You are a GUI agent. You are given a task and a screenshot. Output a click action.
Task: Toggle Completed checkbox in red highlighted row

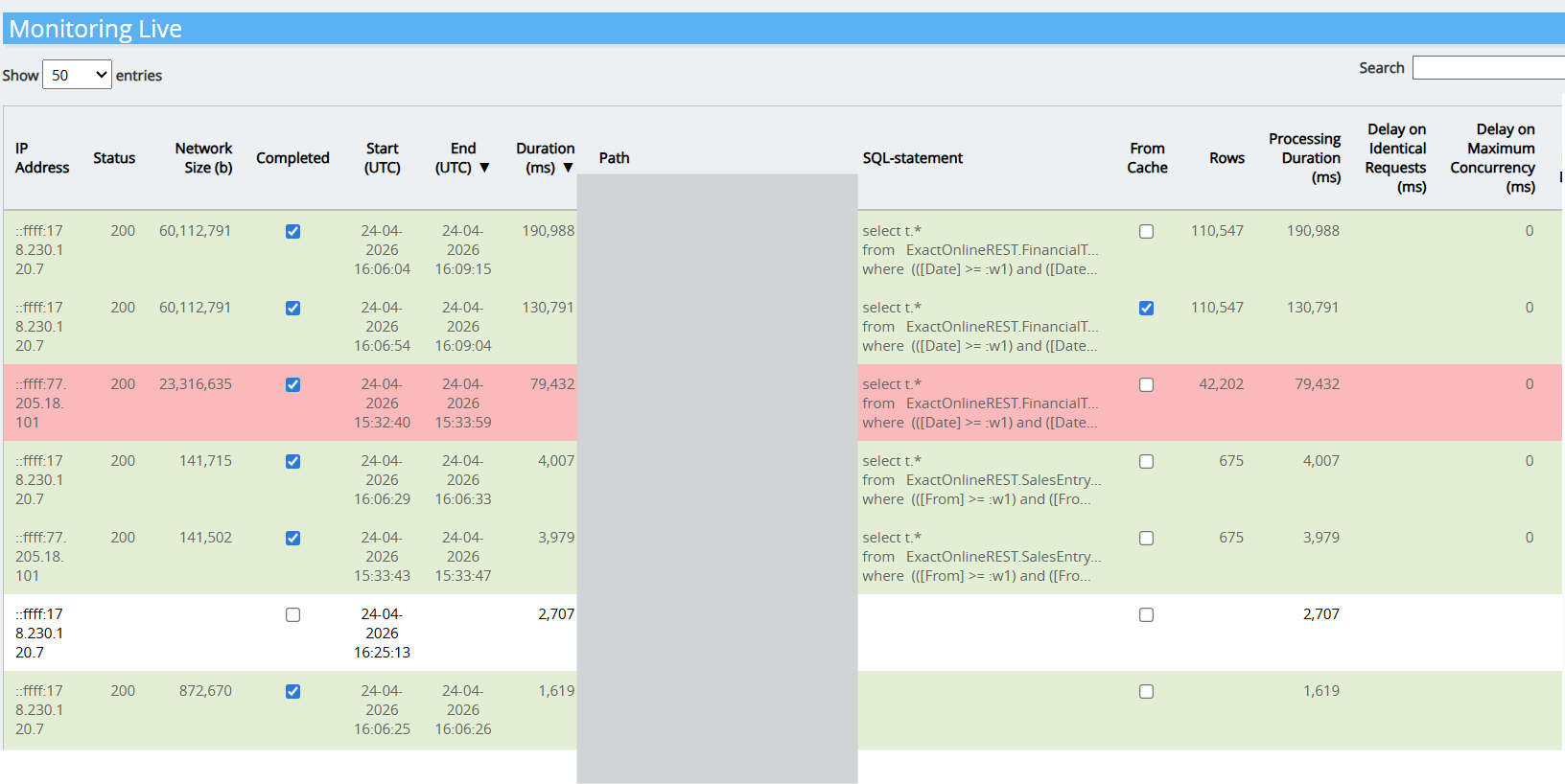click(292, 385)
